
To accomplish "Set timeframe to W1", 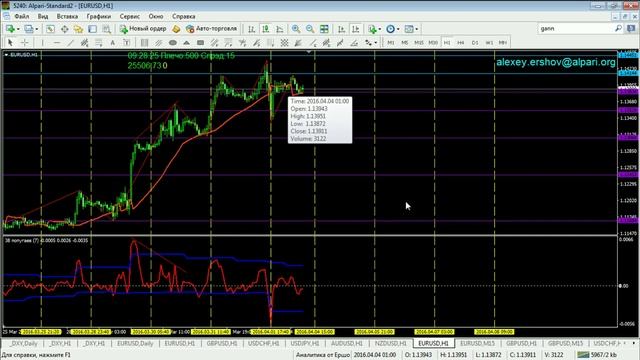I will (489, 42).
